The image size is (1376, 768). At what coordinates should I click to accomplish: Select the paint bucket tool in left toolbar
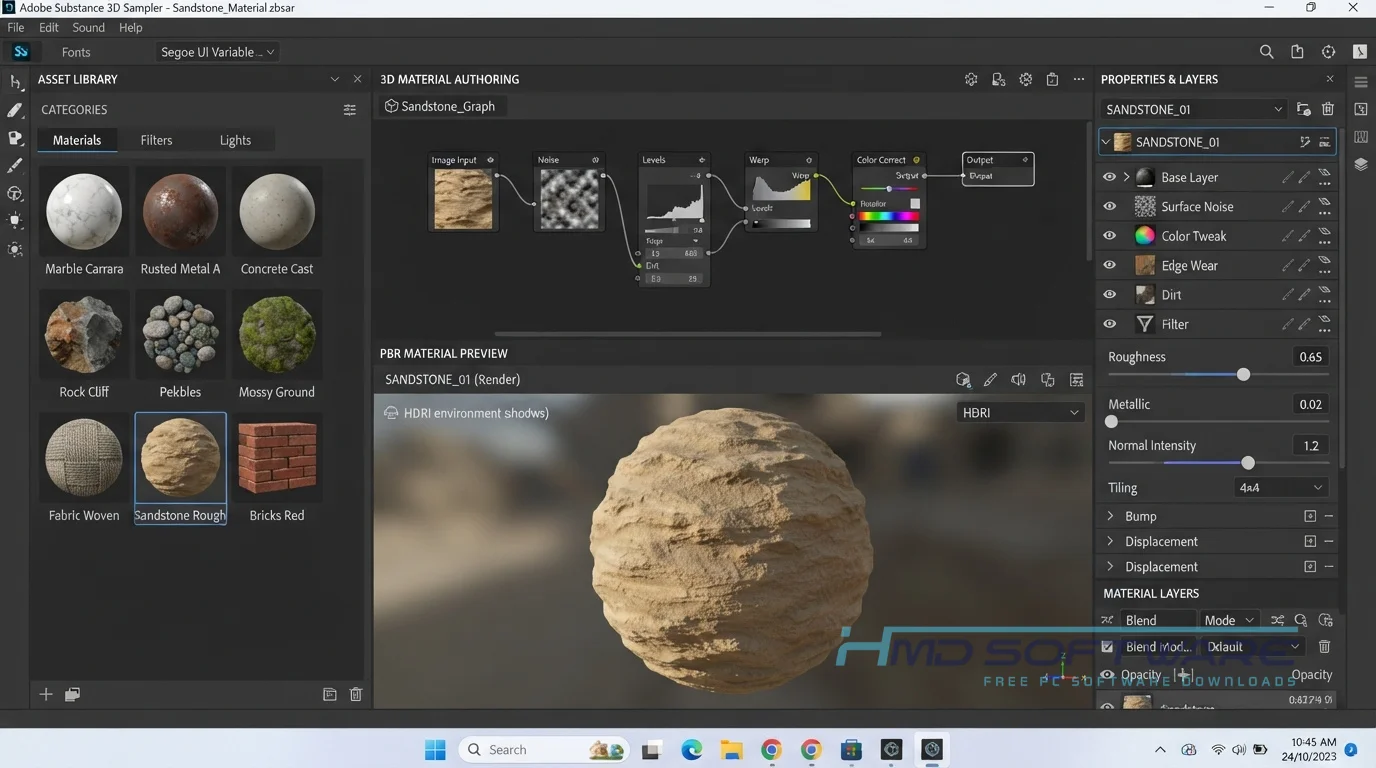[15, 138]
